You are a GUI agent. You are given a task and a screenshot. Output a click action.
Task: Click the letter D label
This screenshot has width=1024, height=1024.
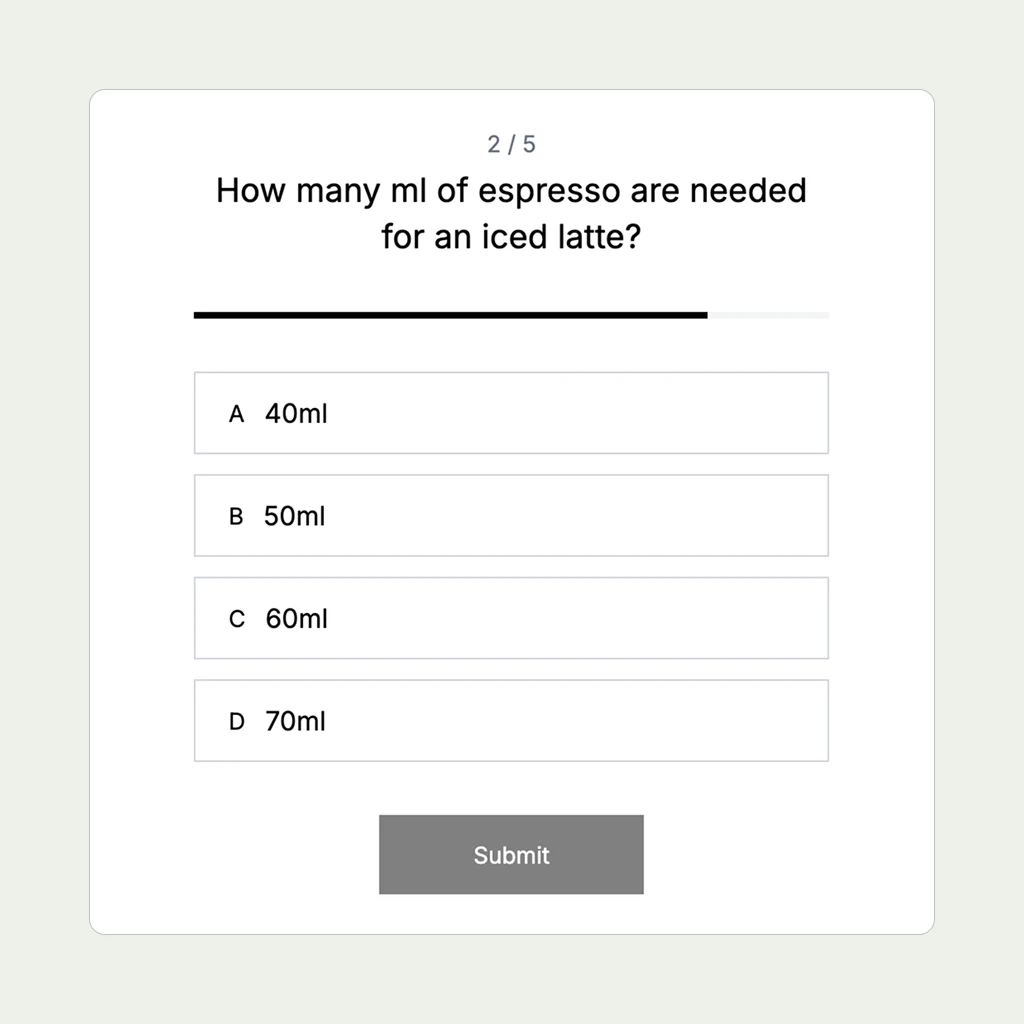[236, 720]
